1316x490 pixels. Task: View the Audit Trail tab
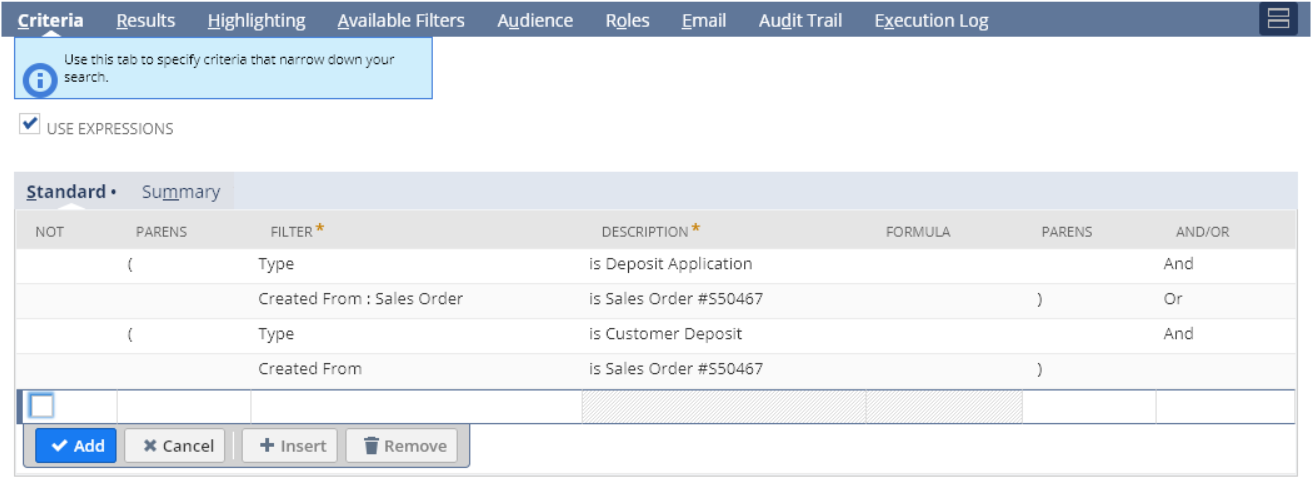pyautogui.click(x=800, y=20)
